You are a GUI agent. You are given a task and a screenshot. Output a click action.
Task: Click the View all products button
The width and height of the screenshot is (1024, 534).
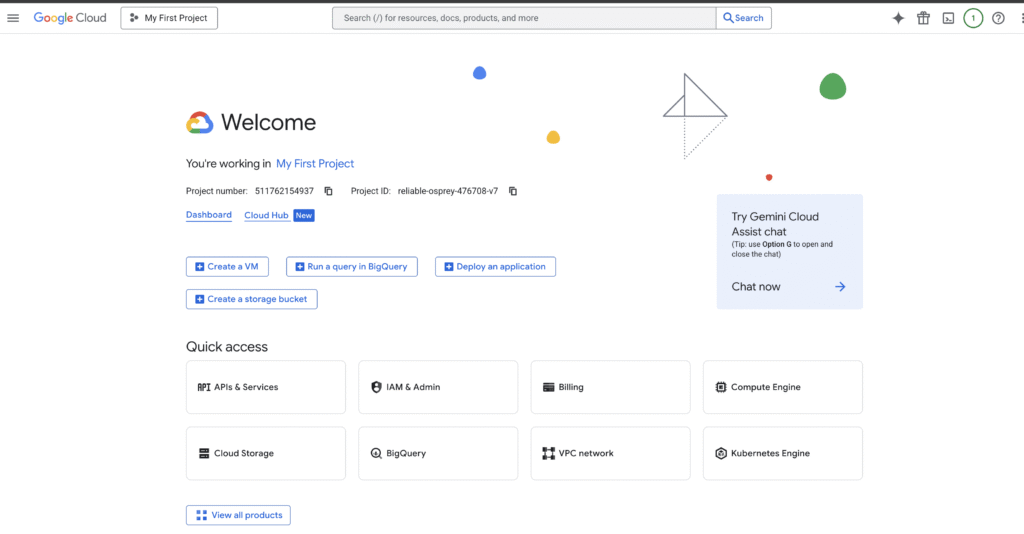238,515
